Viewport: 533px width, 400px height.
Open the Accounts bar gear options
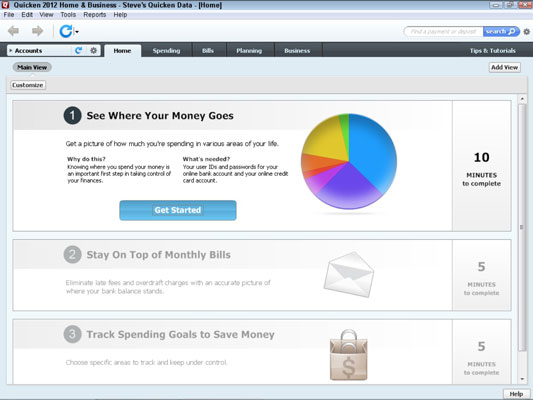93,51
